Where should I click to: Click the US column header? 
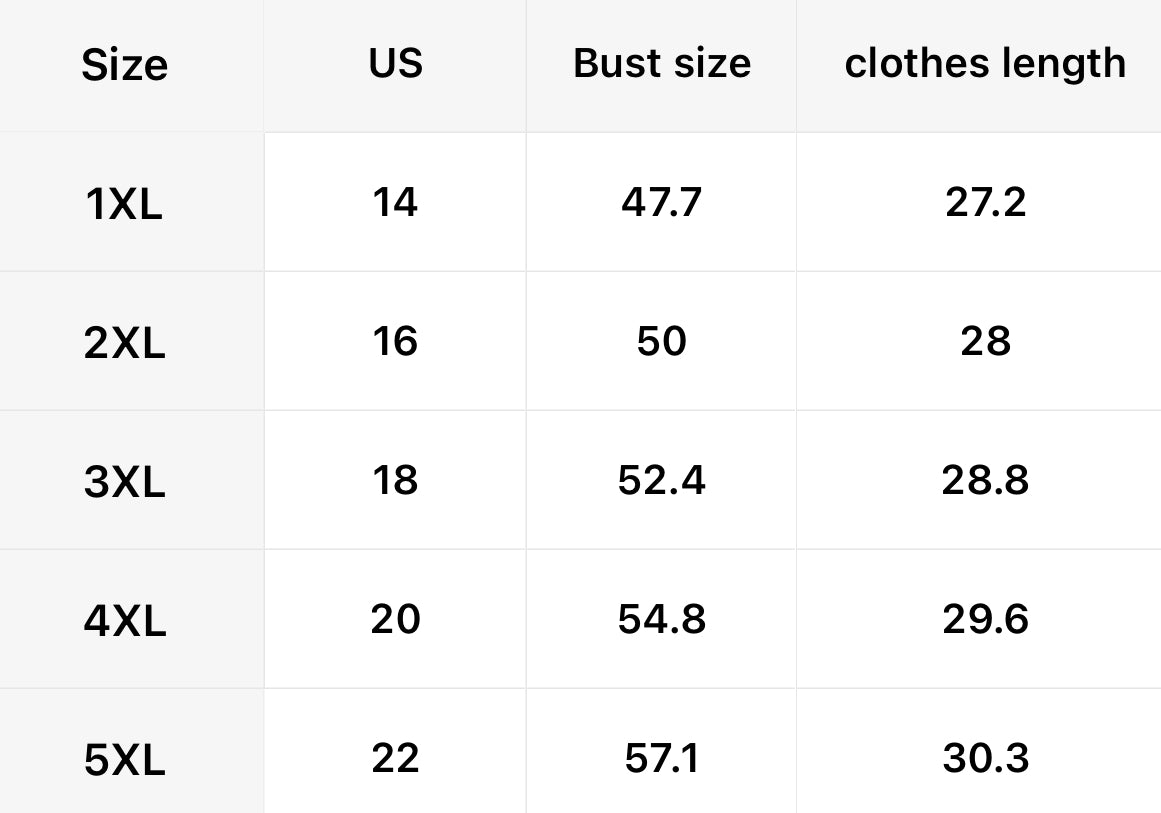[395, 64]
